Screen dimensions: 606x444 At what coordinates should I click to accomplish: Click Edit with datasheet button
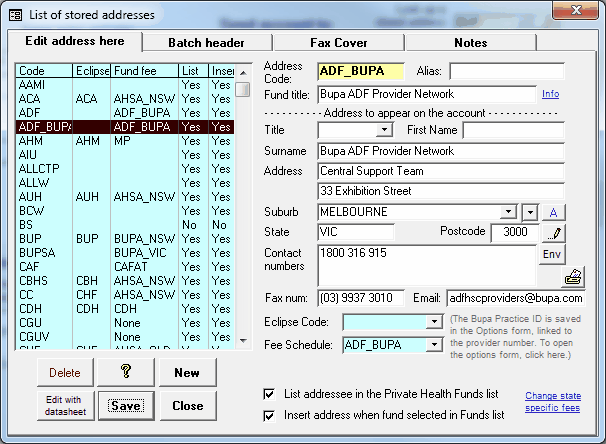click(x=65, y=406)
